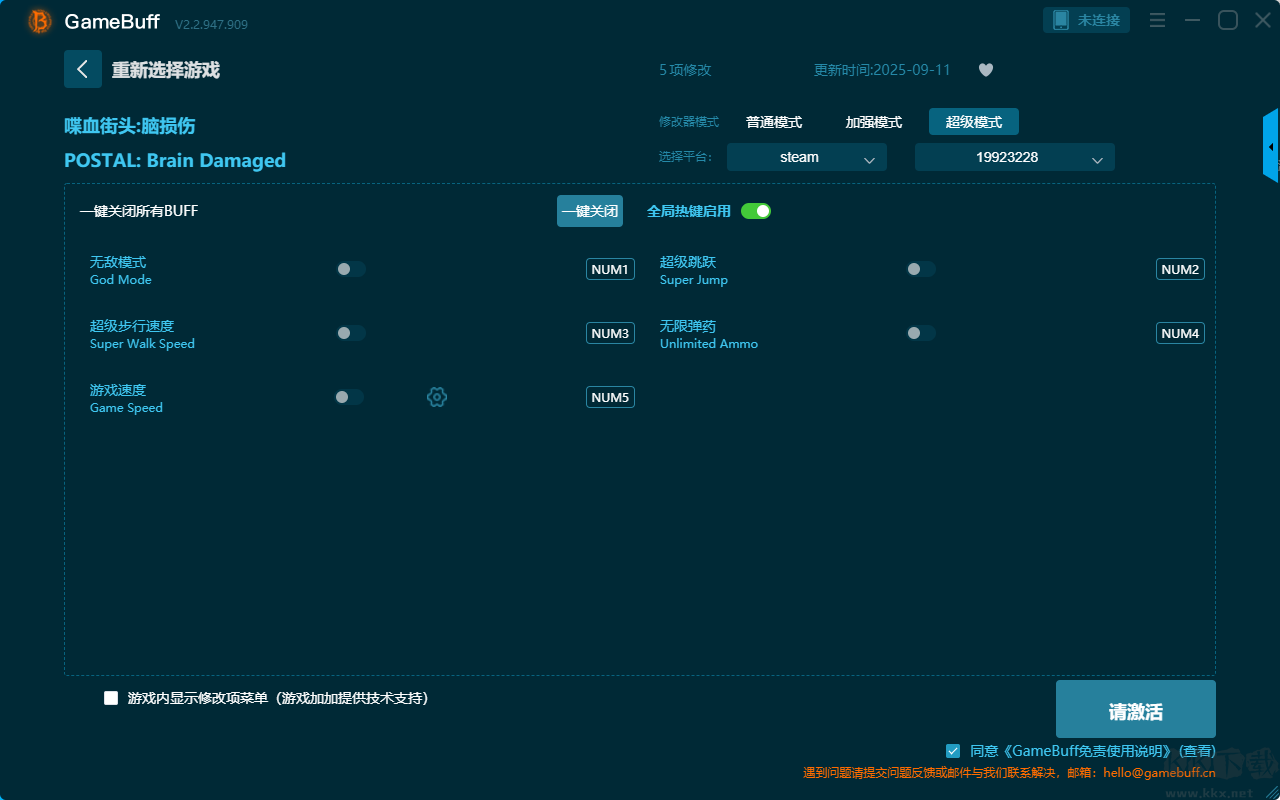Expand the blue side panel arrow
1280x800 pixels.
point(1270,147)
